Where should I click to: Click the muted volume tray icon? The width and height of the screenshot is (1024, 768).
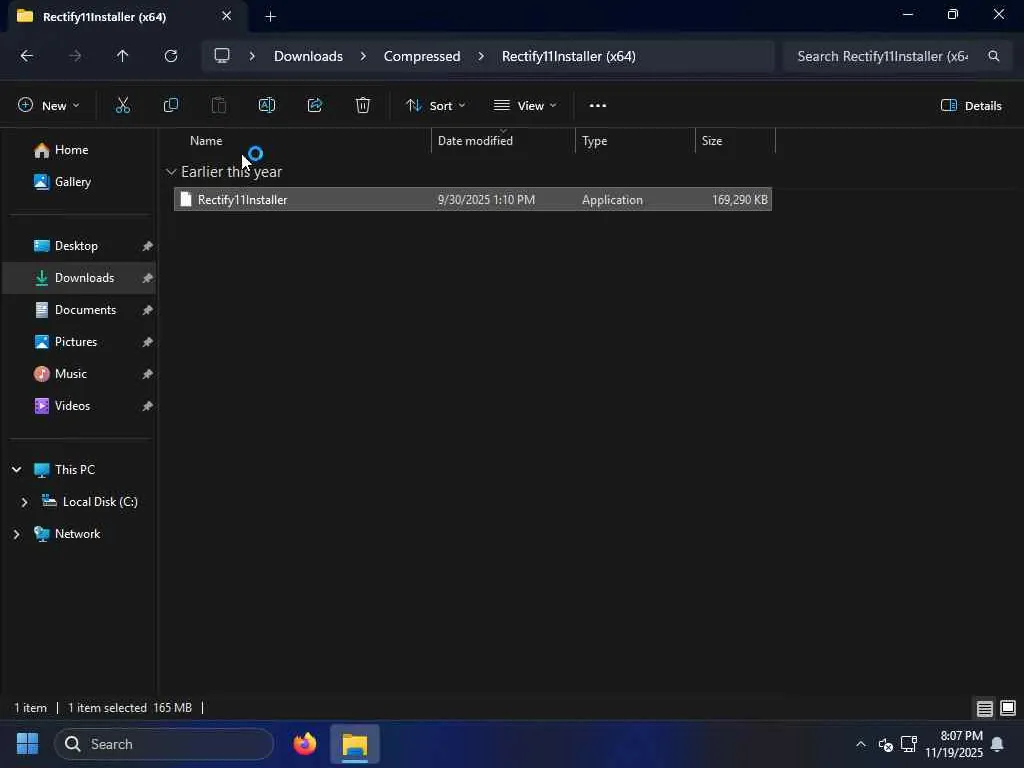[886, 744]
